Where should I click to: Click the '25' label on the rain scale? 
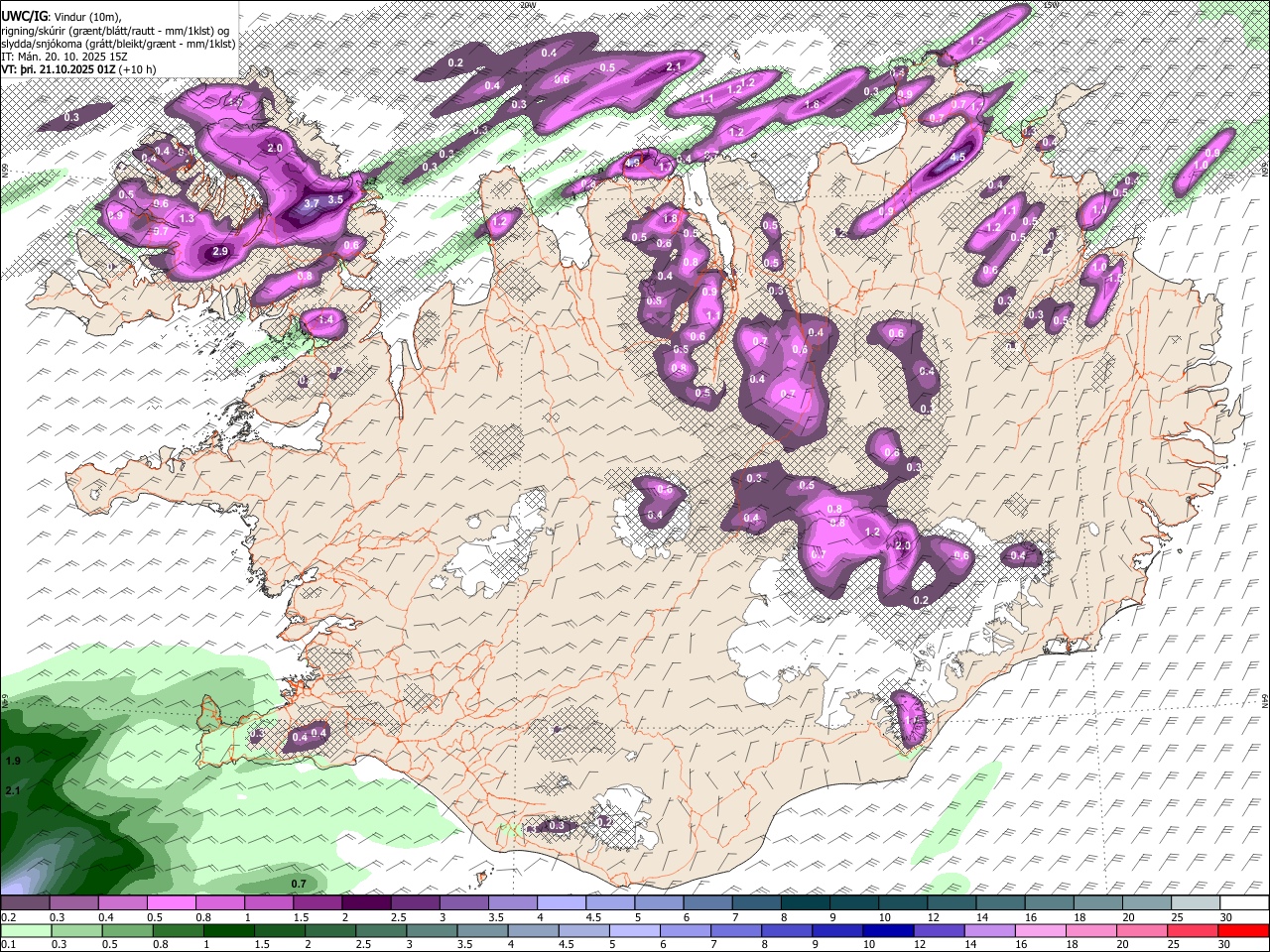point(1175,944)
